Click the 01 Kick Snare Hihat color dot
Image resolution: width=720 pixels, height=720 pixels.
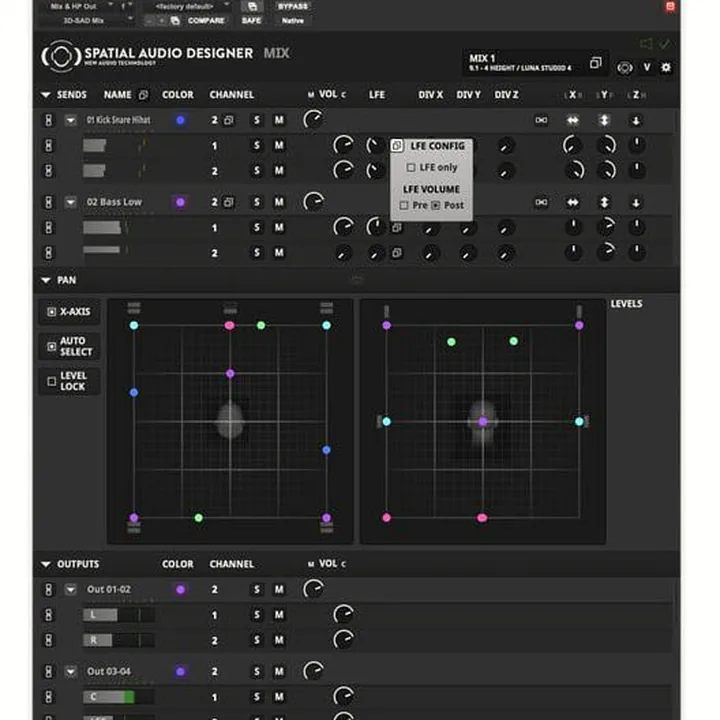tap(180, 120)
